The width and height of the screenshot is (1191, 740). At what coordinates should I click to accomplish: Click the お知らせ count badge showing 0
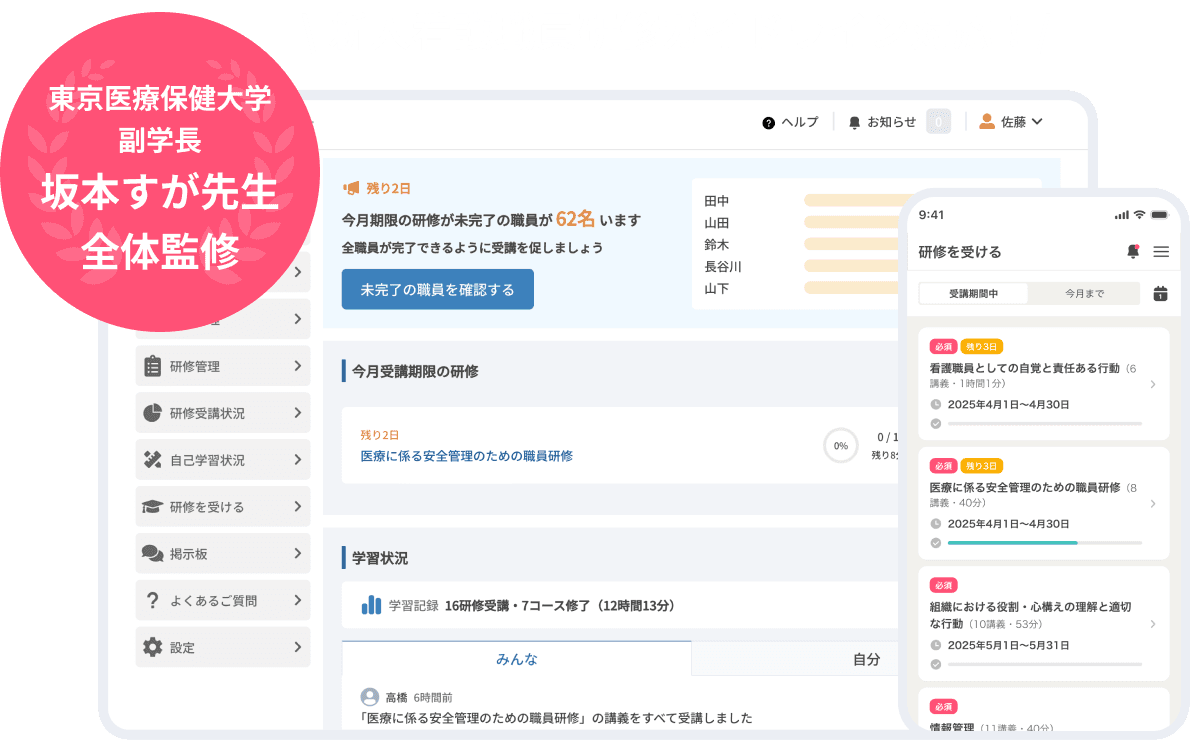[939, 122]
